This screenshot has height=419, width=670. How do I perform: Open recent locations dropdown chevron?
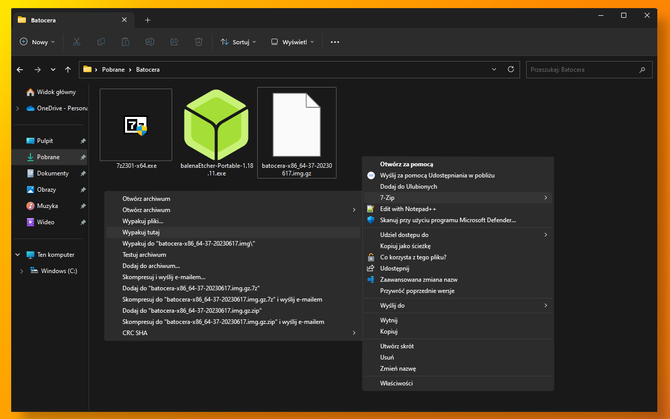click(x=53, y=70)
